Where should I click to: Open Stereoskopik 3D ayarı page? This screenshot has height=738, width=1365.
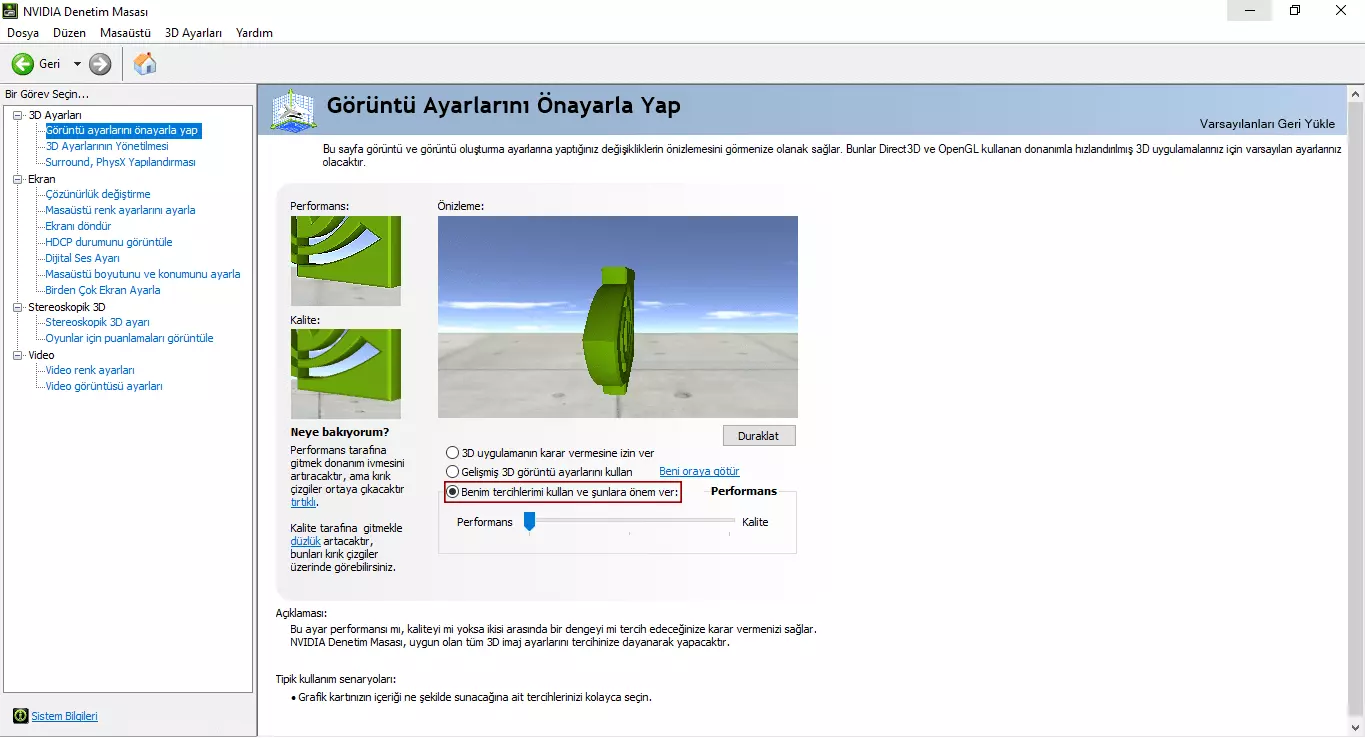(97, 322)
